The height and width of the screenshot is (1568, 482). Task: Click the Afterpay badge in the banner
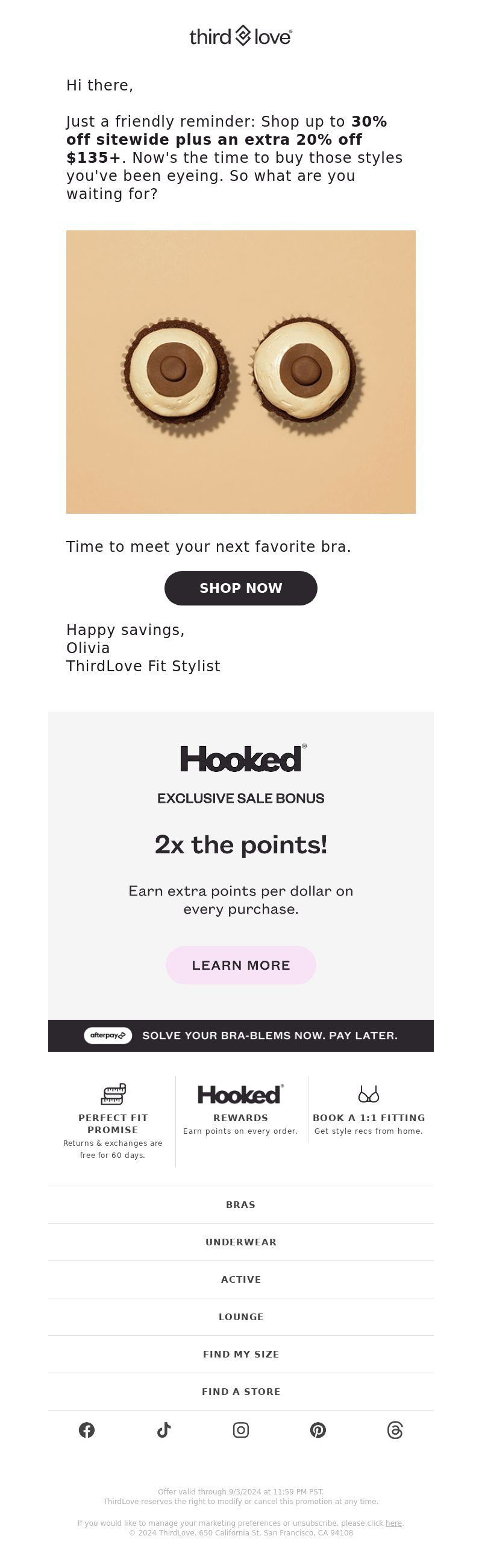click(x=108, y=1035)
